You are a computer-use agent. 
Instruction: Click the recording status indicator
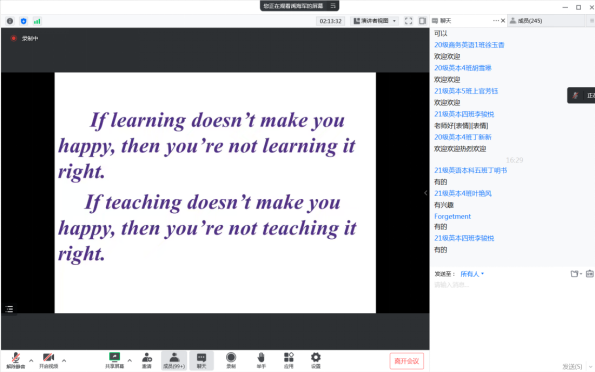click(25, 38)
